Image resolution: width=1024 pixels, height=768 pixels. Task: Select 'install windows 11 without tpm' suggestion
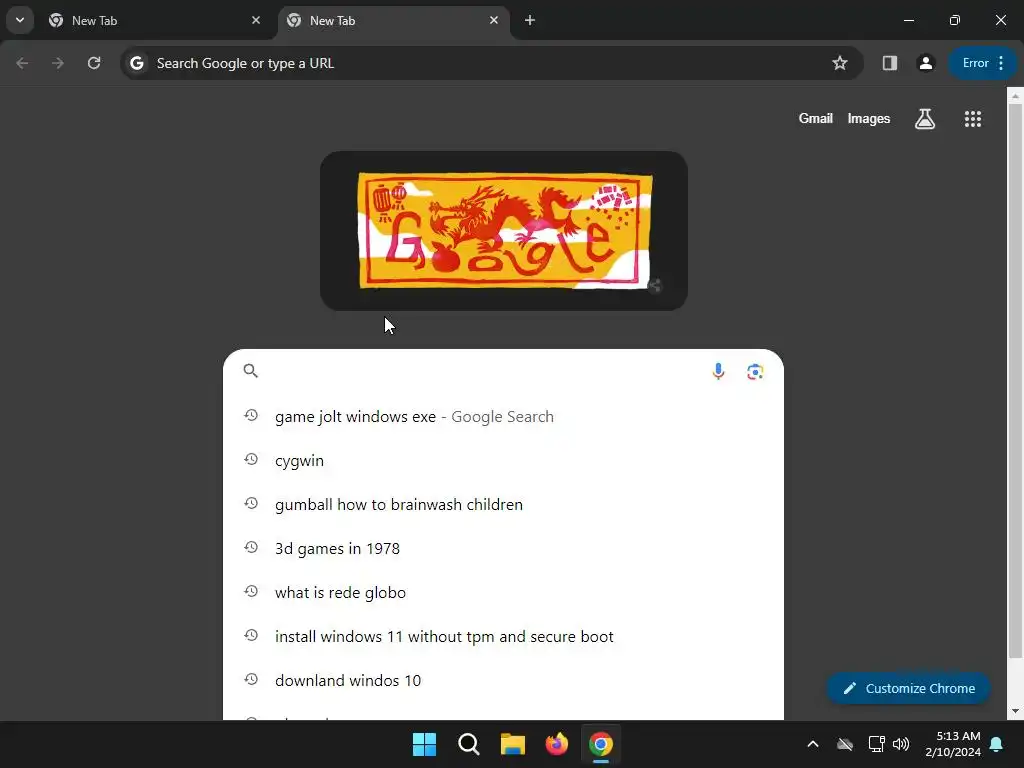[503, 636]
